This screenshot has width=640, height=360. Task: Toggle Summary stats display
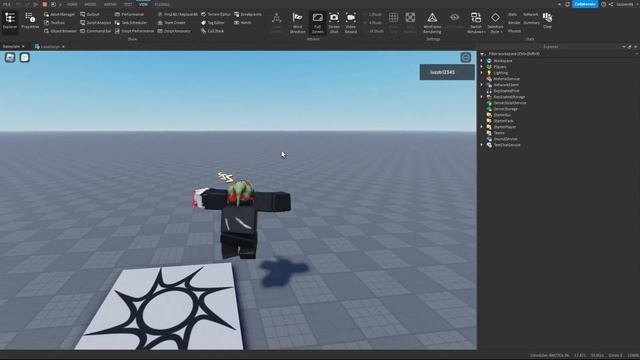(531, 23)
